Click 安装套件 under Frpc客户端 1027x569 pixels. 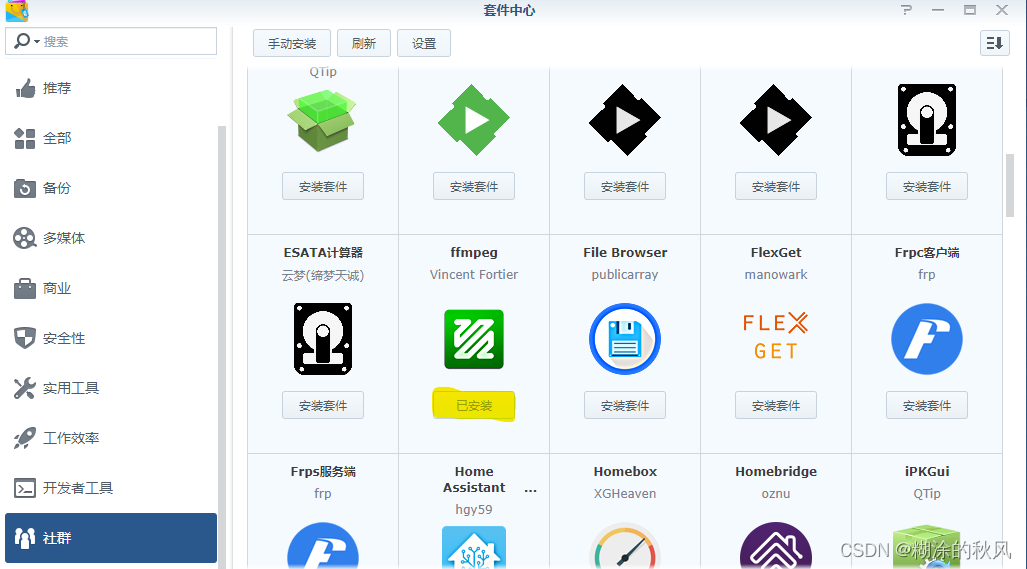click(927, 405)
